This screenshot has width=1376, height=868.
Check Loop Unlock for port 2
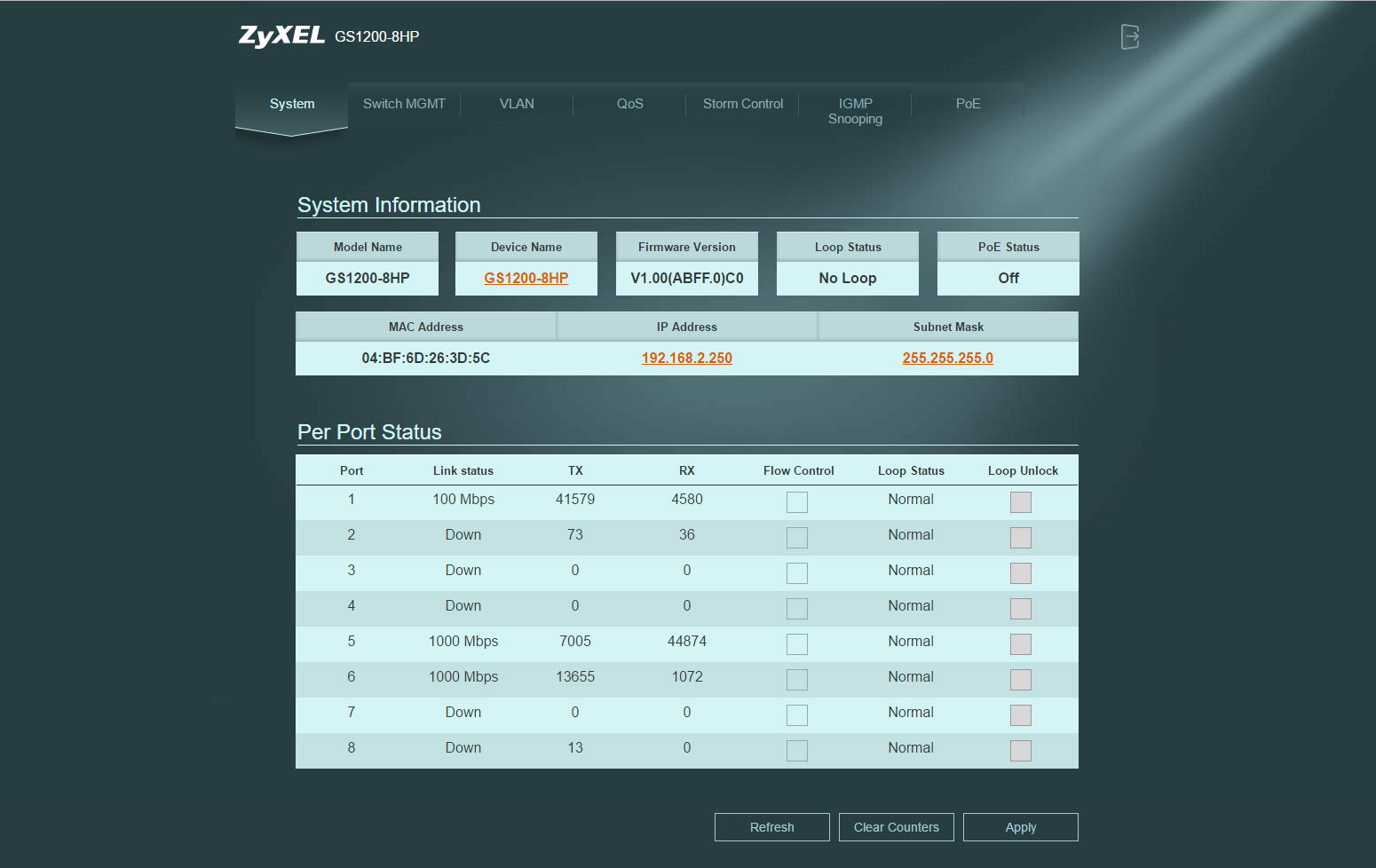(x=1021, y=538)
